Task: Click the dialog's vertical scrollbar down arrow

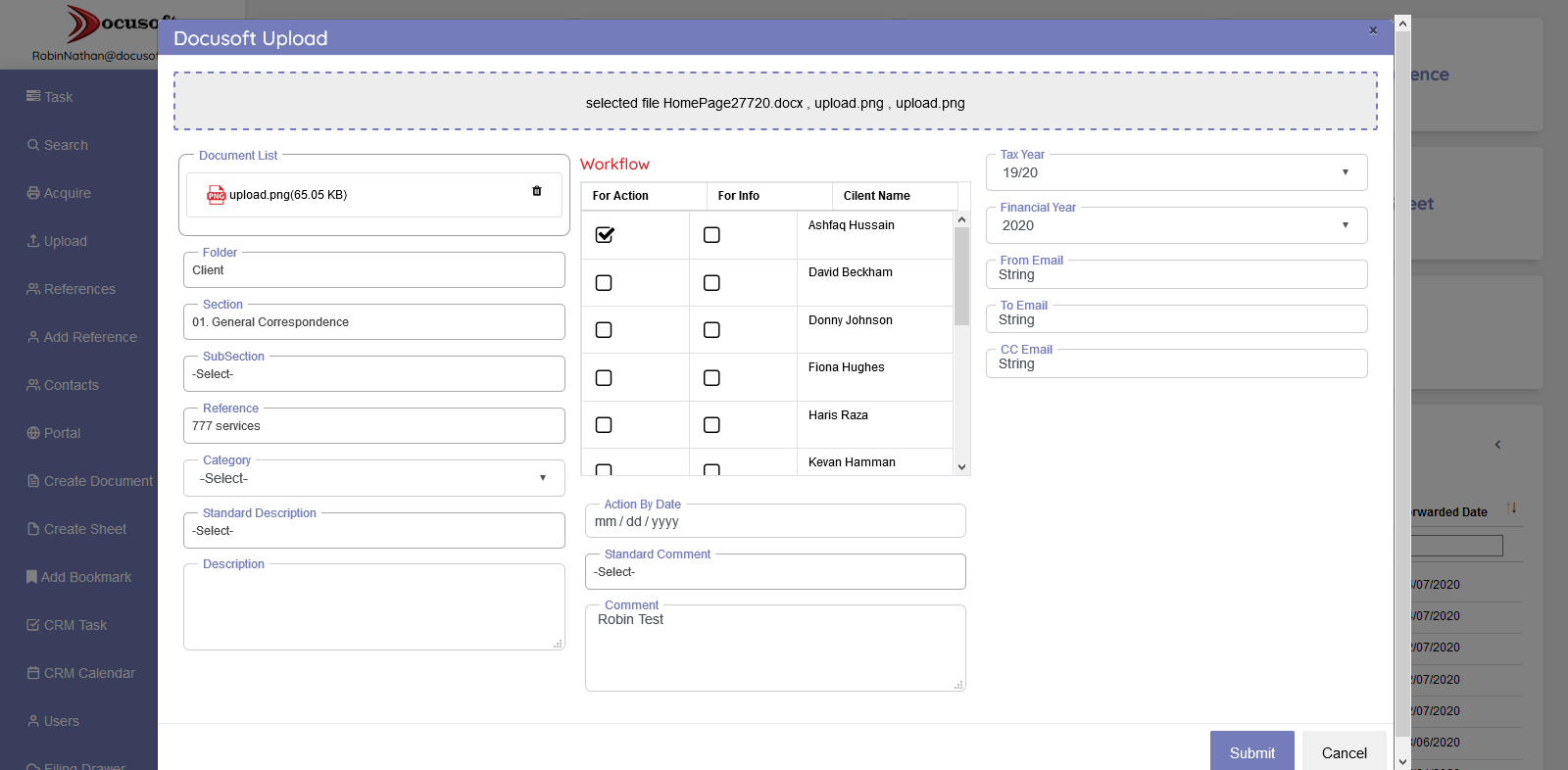Action: (1402, 761)
